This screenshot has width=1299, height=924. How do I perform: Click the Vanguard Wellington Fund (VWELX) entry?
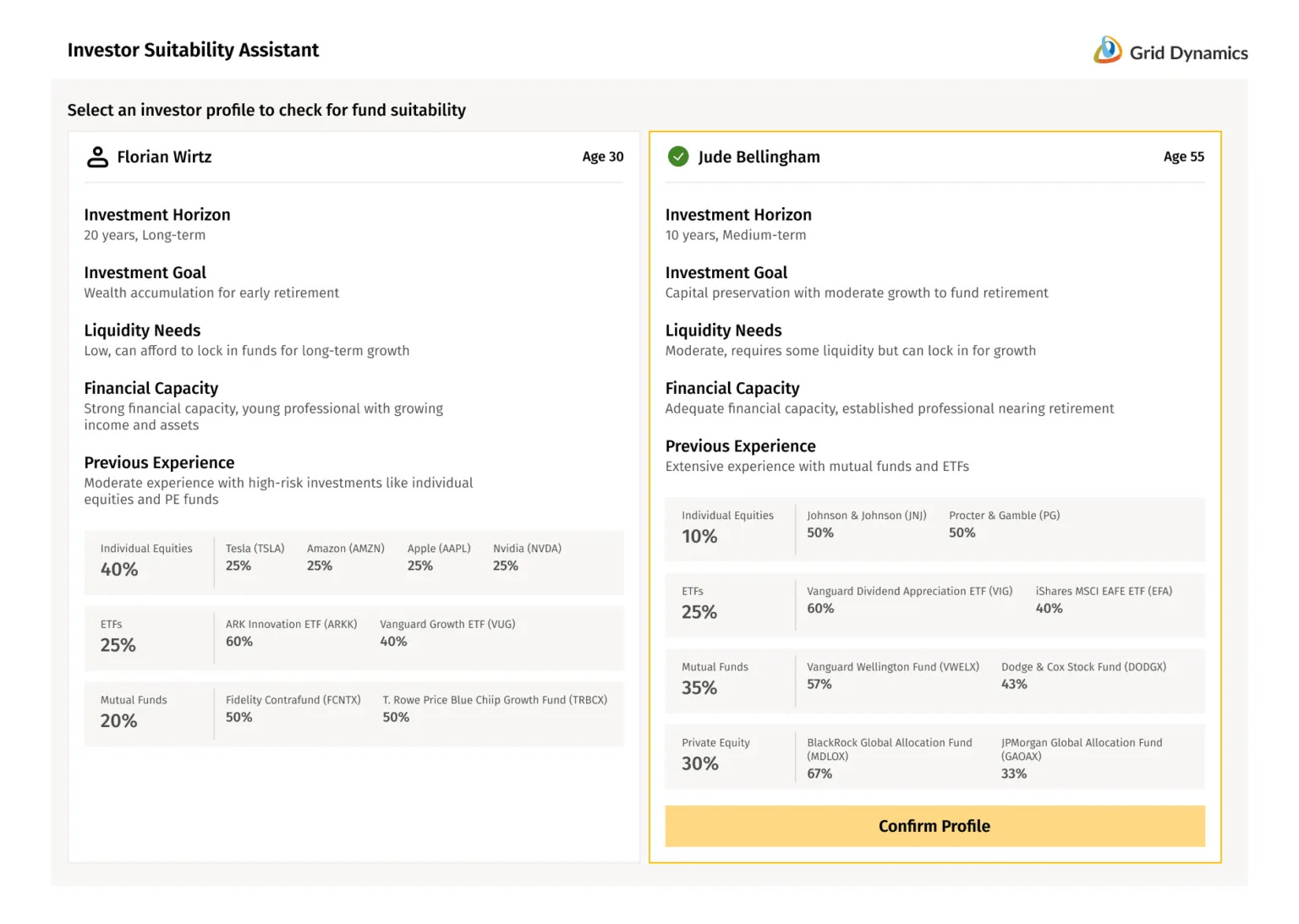click(x=892, y=675)
